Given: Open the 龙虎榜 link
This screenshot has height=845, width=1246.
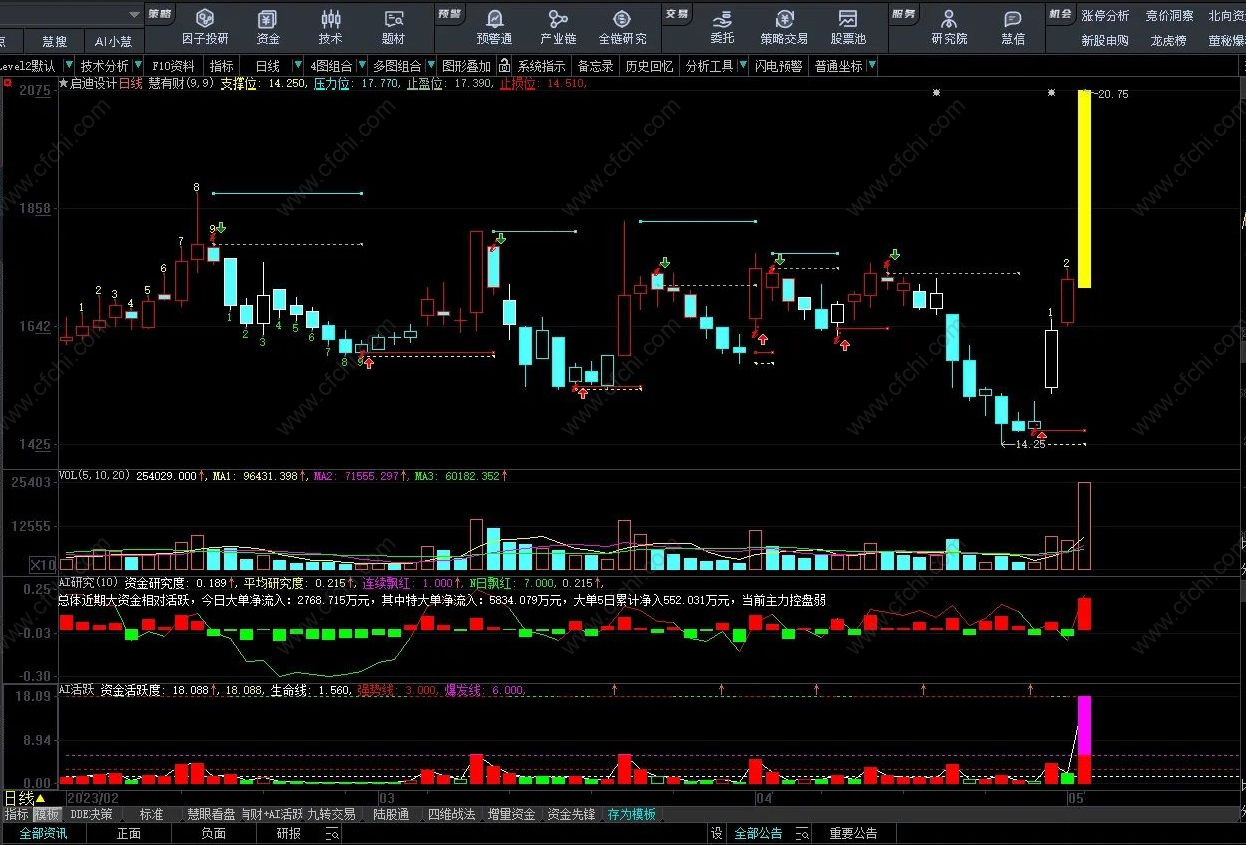Looking at the screenshot, I should pos(1168,41).
